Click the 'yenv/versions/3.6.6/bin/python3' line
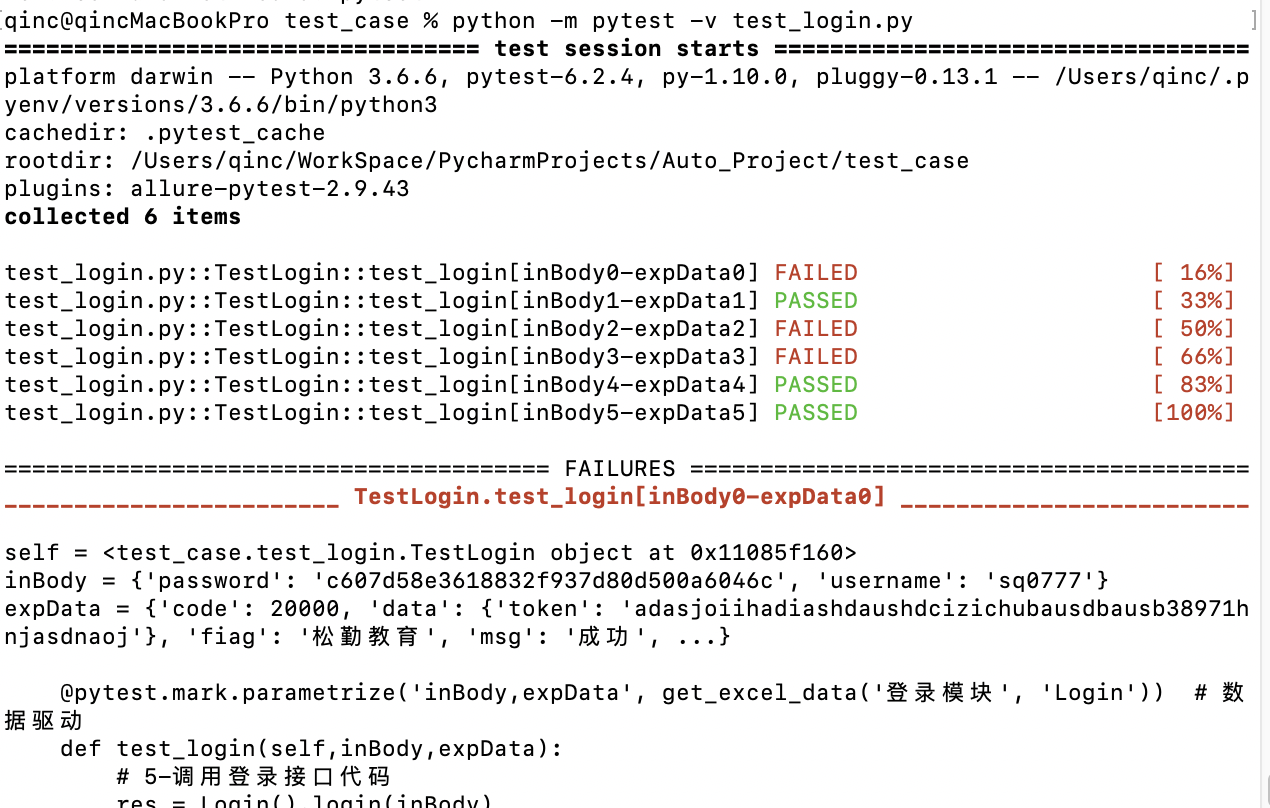The width and height of the screenshot is (1270, 808). pos(221,105)
